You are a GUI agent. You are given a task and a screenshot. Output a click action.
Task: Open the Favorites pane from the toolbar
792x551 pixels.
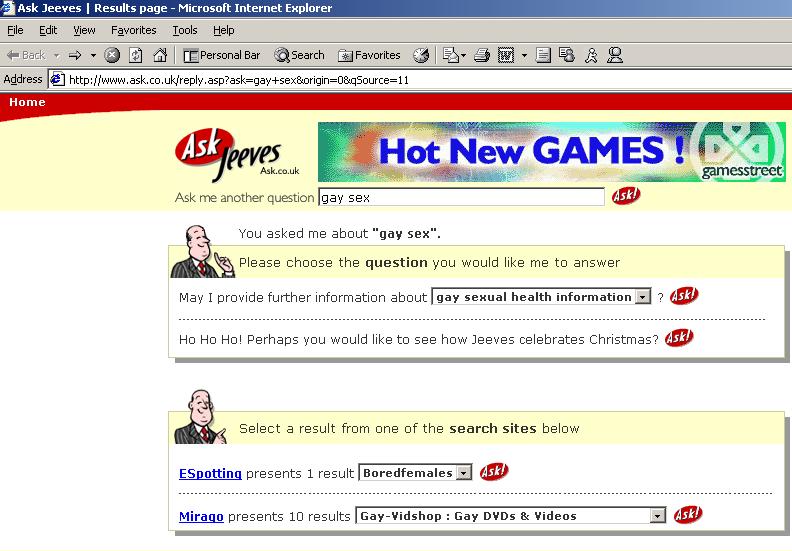pos(369,55)
